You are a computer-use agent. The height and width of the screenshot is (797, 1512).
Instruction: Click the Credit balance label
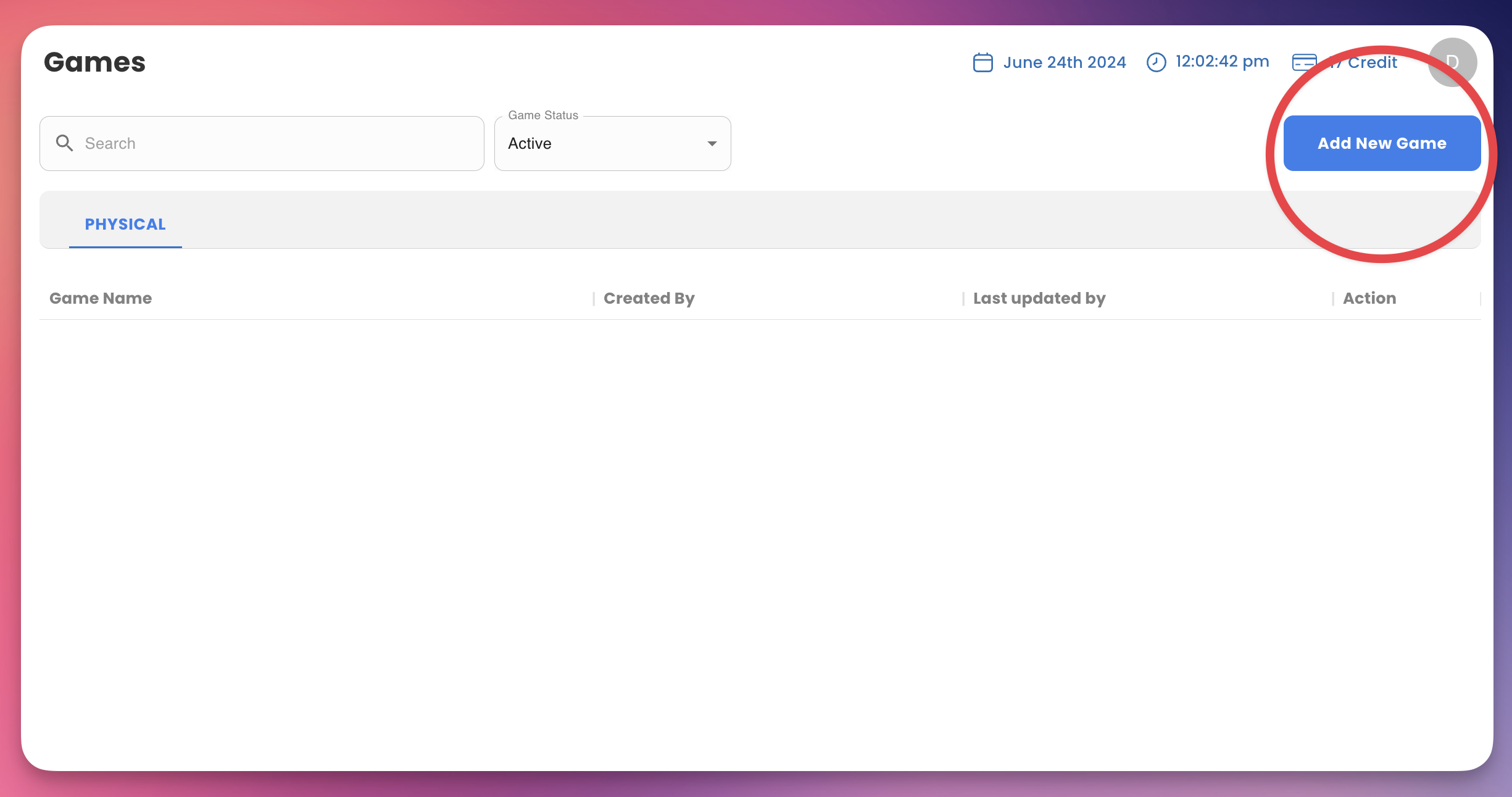(x=1371, y=62)
